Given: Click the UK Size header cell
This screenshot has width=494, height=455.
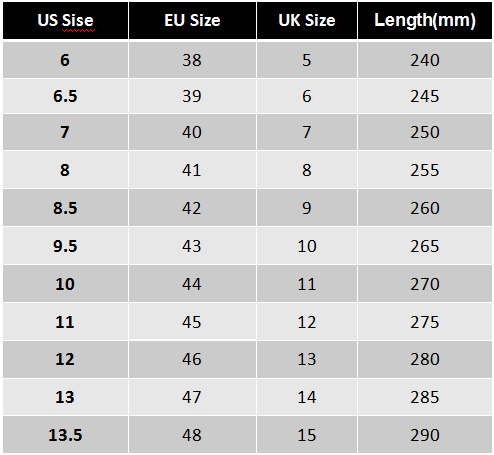Looking at the screenshot, I should [307, 20].
